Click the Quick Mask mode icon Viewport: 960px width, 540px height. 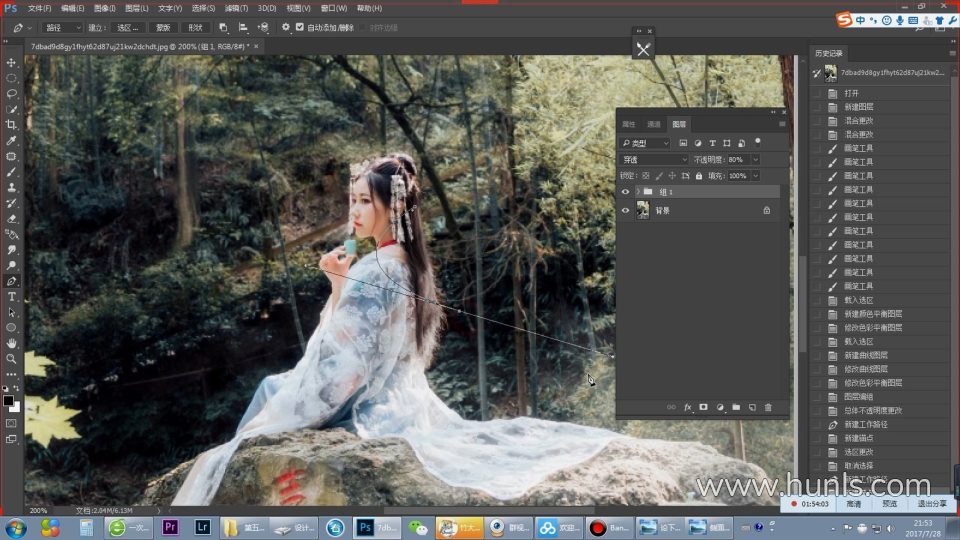pyautogui.click(x=11, y=423)
